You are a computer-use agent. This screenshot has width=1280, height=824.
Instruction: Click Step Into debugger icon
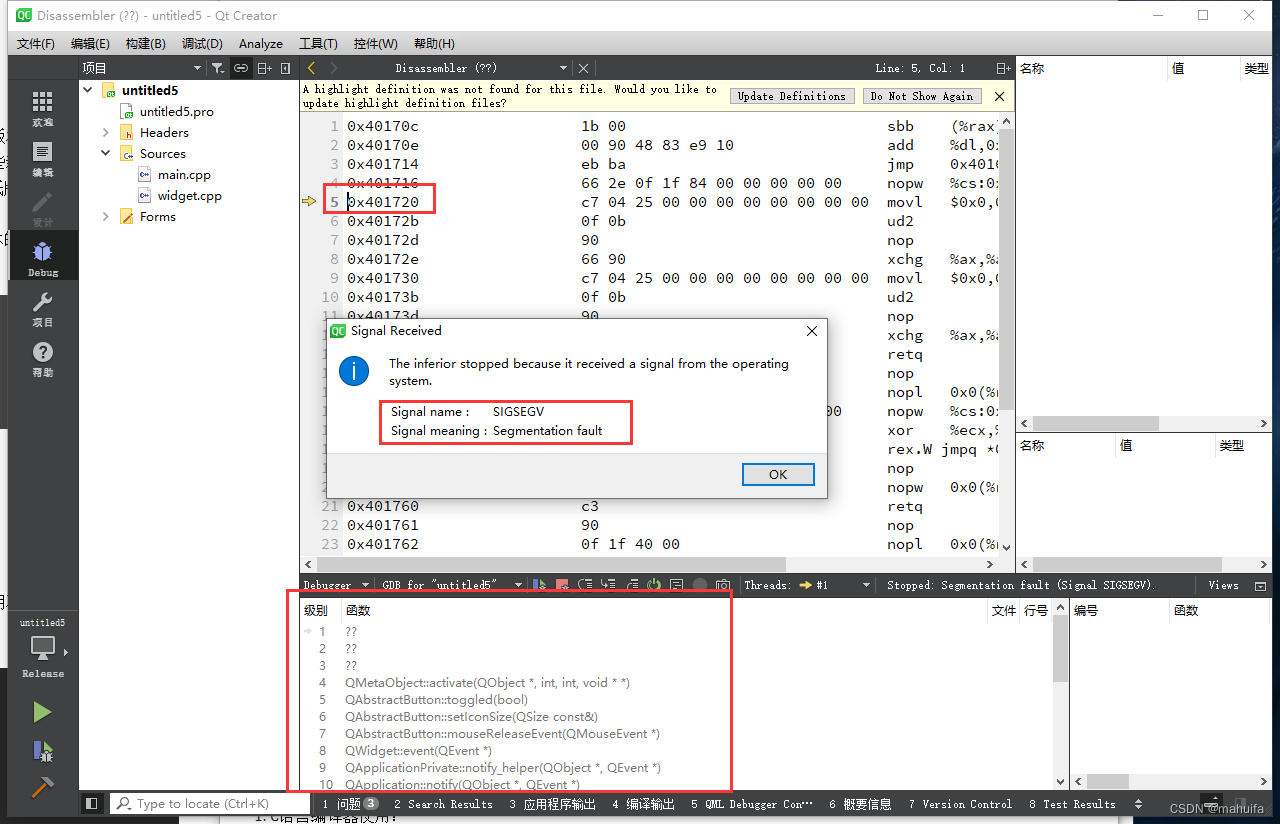(608, 585)
